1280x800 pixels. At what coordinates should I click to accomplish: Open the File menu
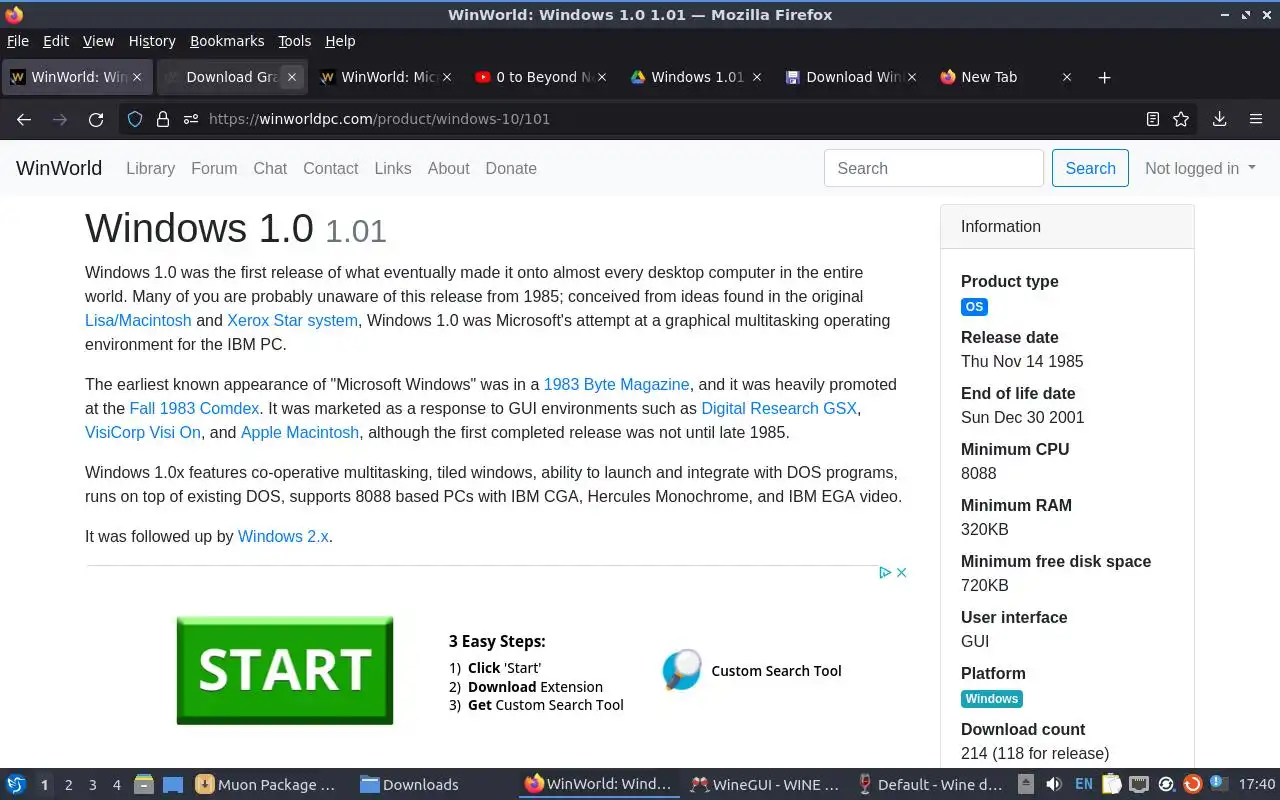pos(18,41)
